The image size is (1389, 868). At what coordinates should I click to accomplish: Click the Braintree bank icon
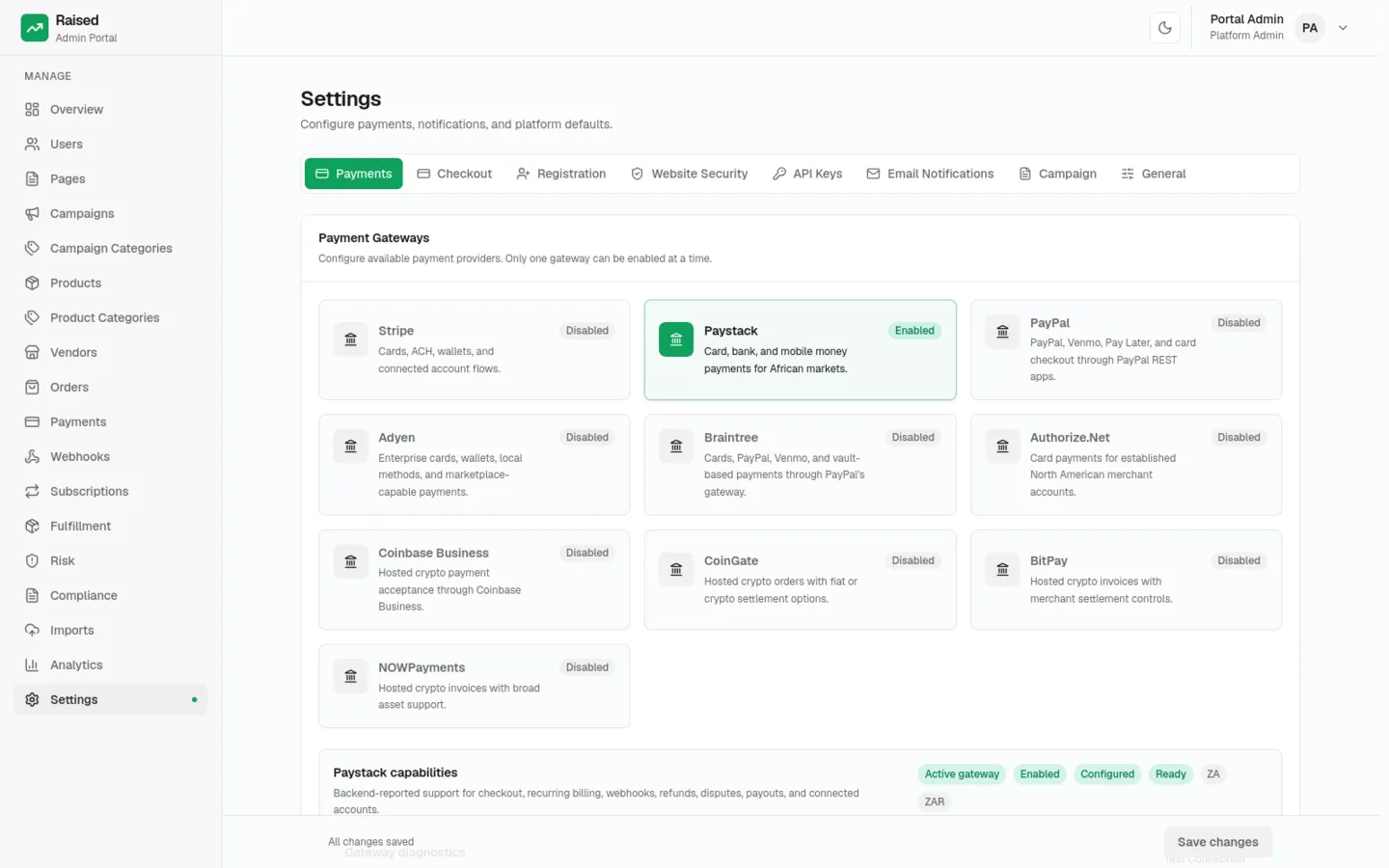[676, 447]
